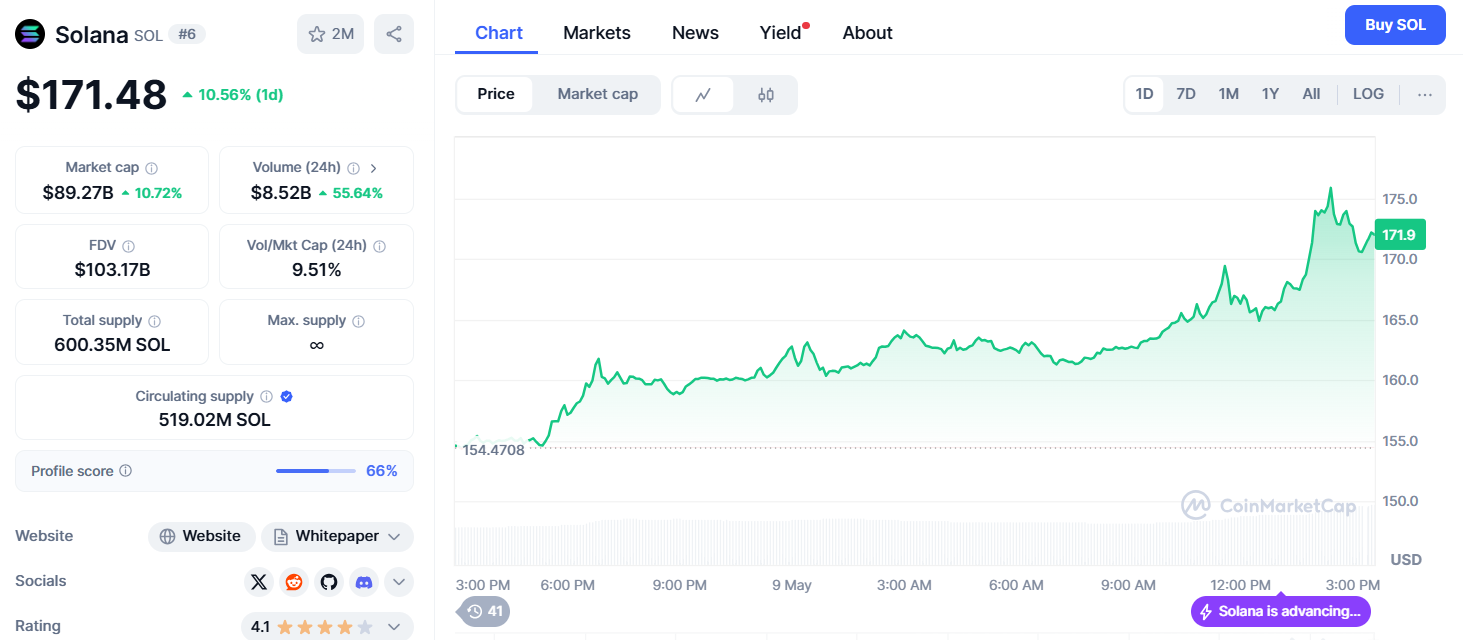Screen dimensions: 1463x640
Task: Click the Buy SOL button
Action: 1395,25
